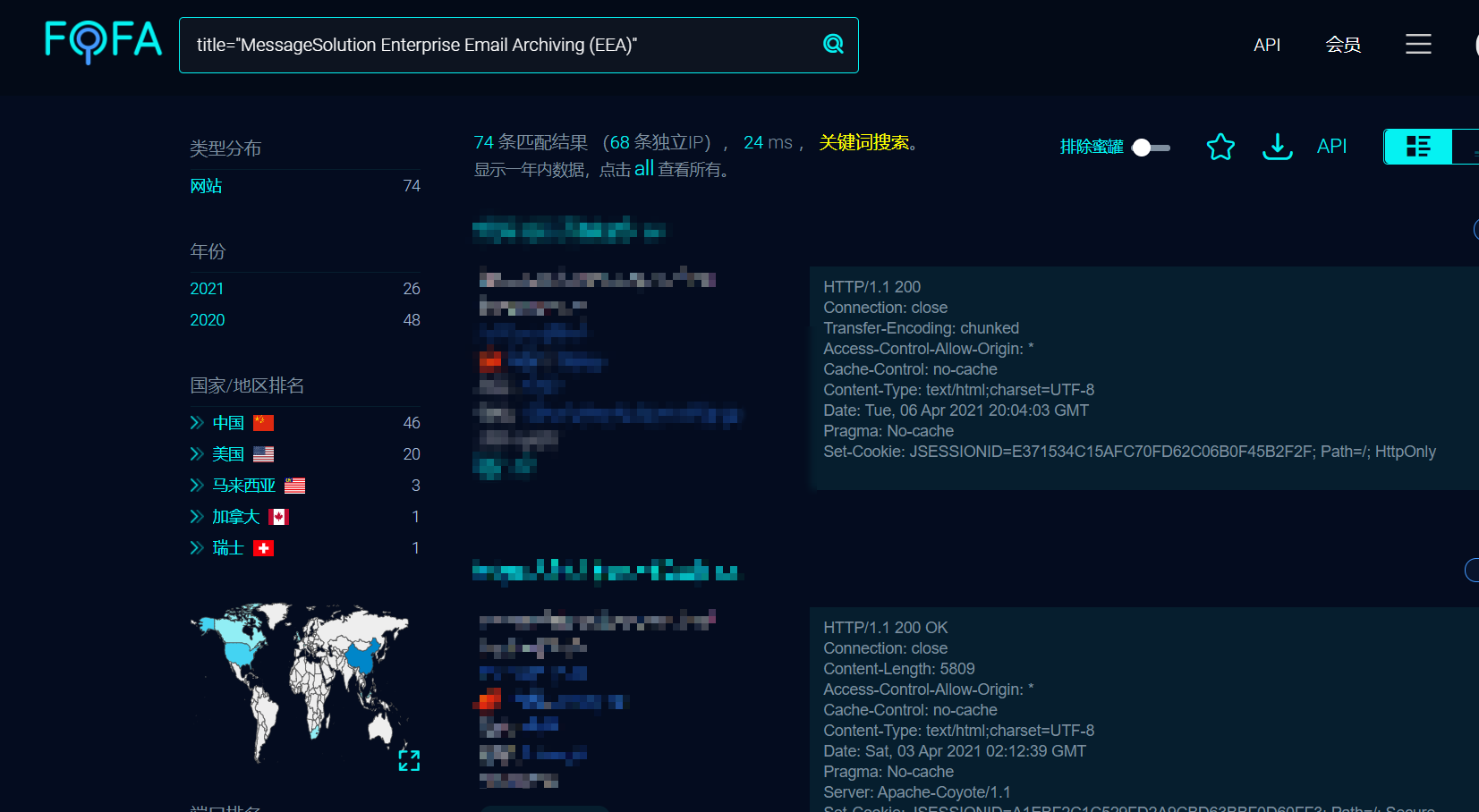1479x812 pixels.
Task: Click the 瑞士 country name
Action: click(228, 548)
